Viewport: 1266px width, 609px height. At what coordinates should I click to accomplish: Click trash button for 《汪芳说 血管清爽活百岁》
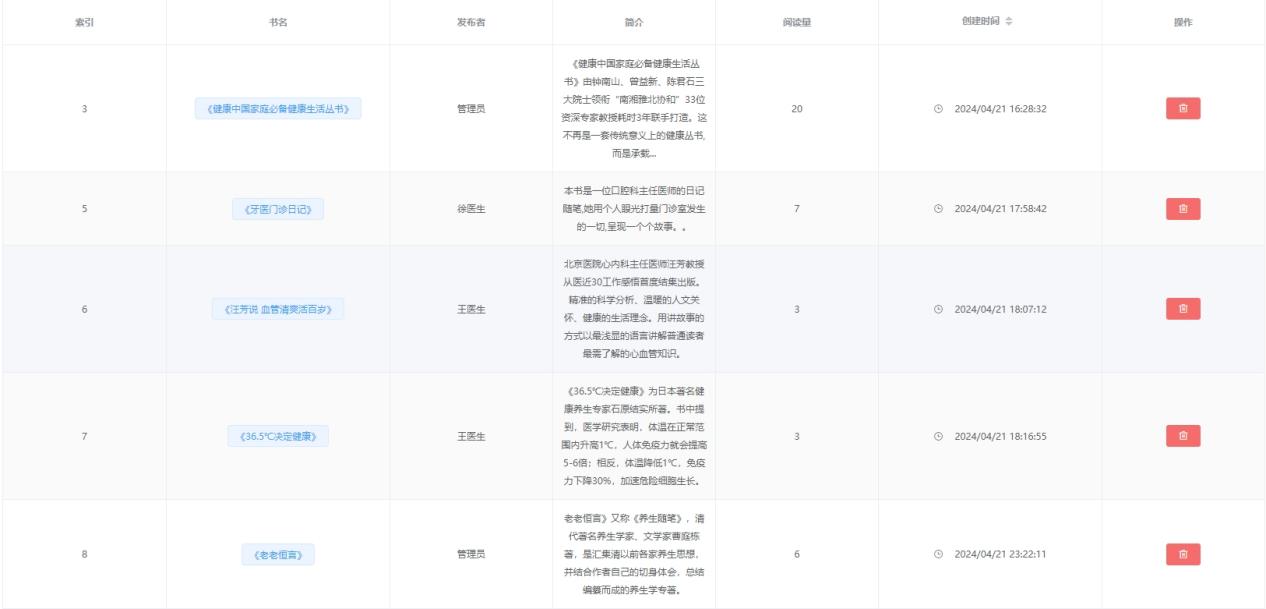click(1183, 309)
